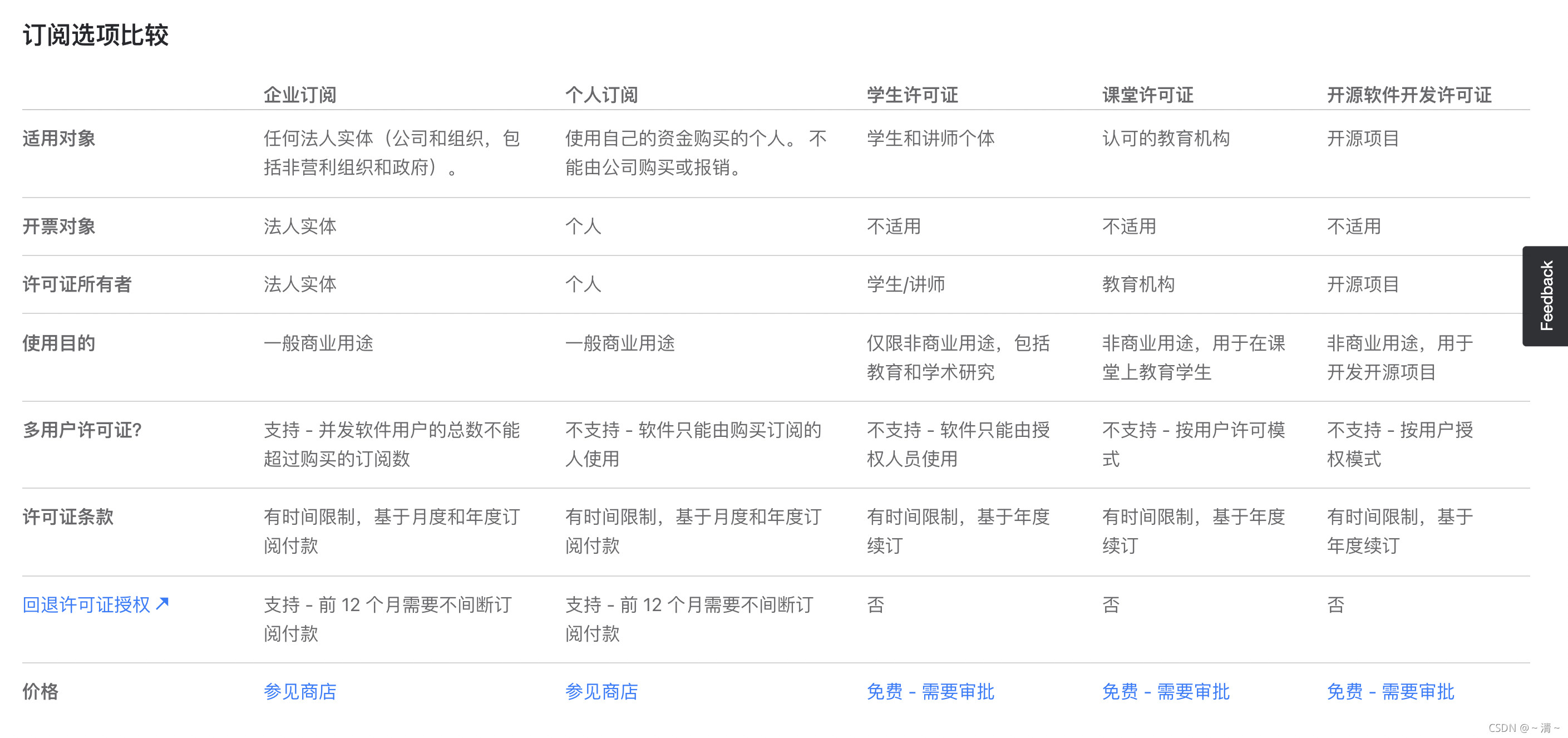1568x738 pixels.
Task: Click 否 under 学生许可证
Action: pyautogui.click(x=875, y=604)
